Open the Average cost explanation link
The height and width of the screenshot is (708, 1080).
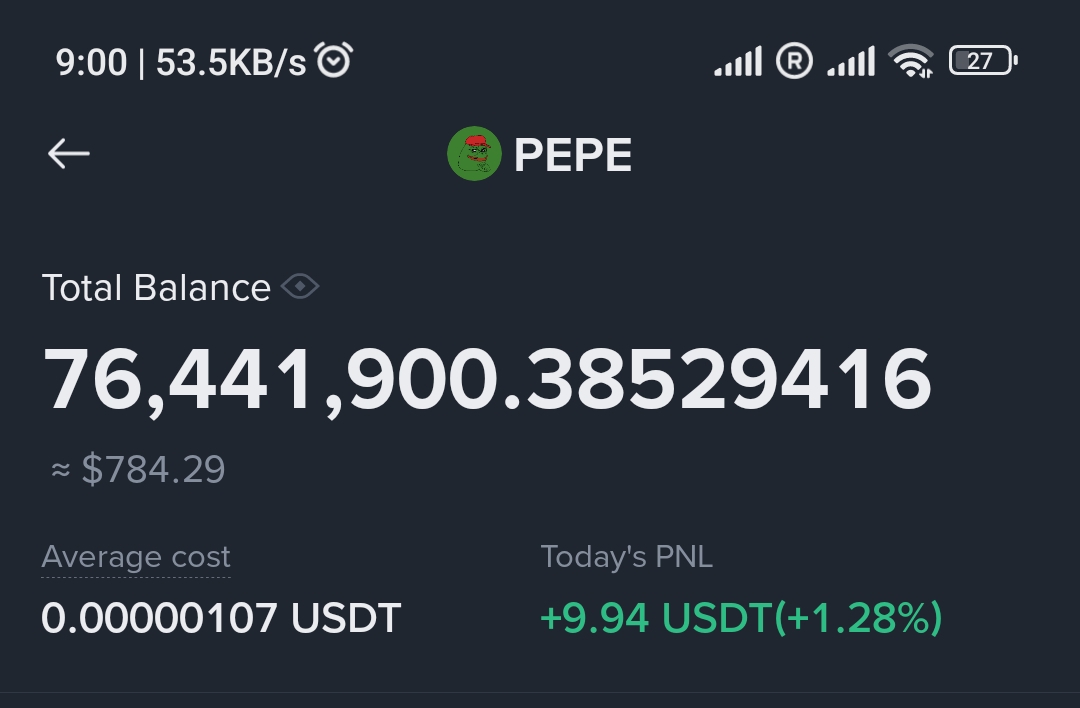136,557
